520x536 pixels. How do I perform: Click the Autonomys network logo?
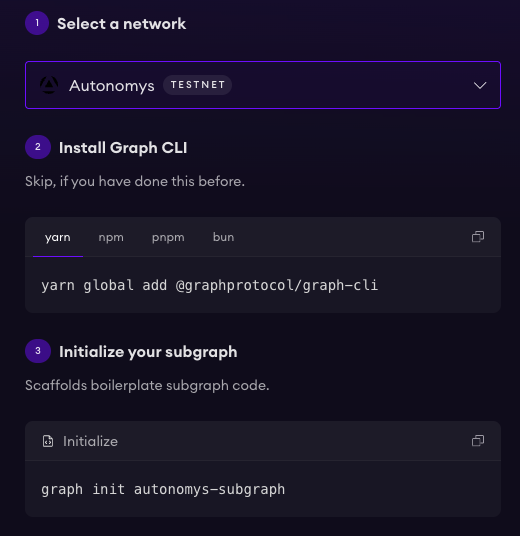point(49,85)
